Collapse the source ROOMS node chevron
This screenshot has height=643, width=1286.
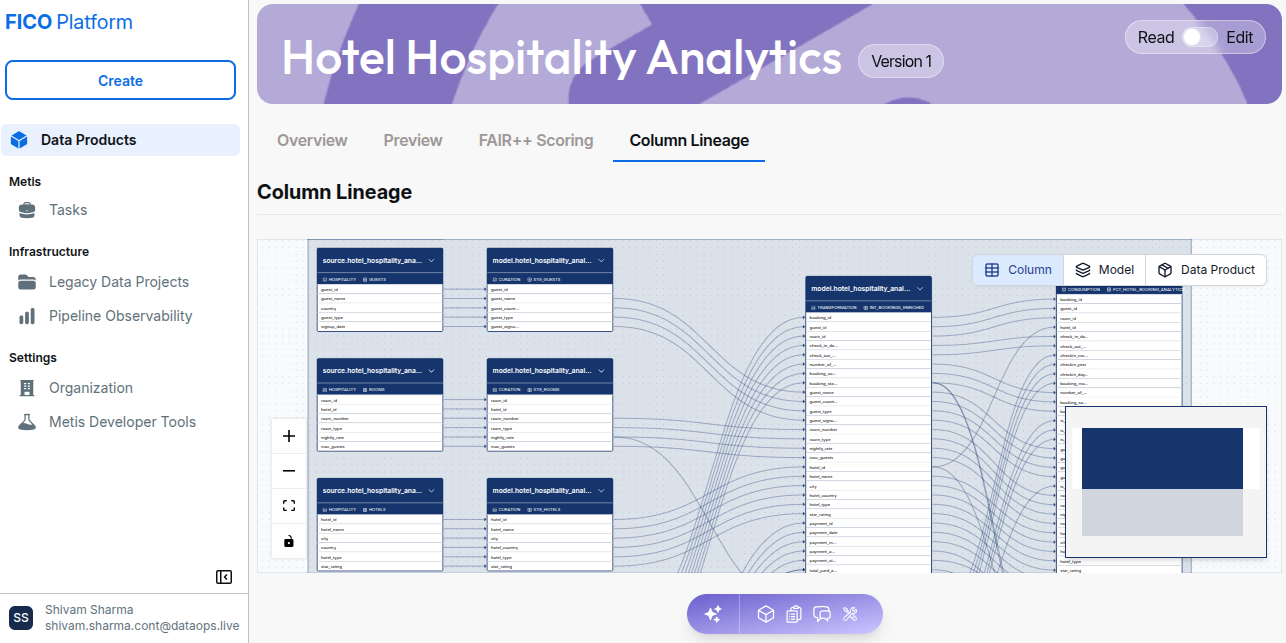tap(432, 370)
